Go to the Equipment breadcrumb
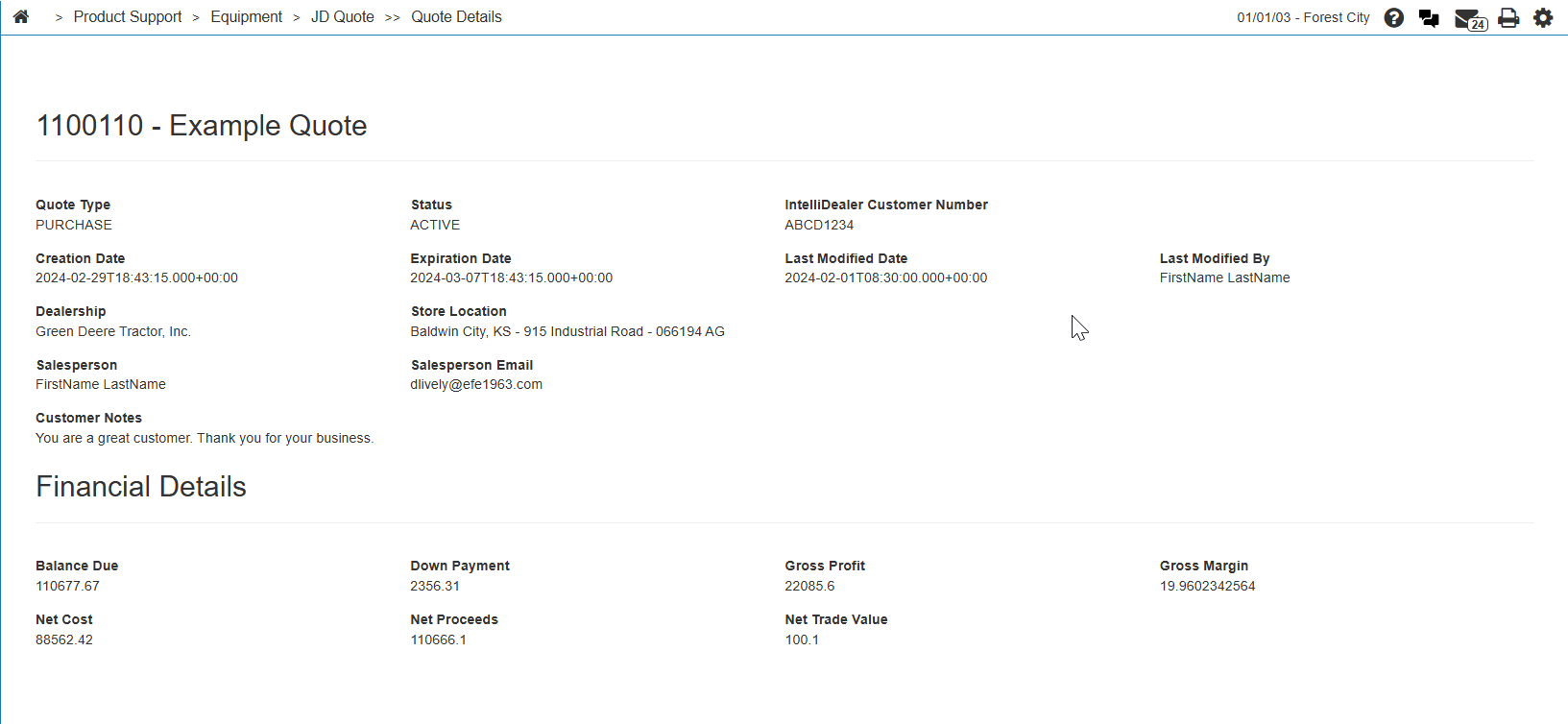The height and width of the screenshot is (724, 1568). pos(246,17)
